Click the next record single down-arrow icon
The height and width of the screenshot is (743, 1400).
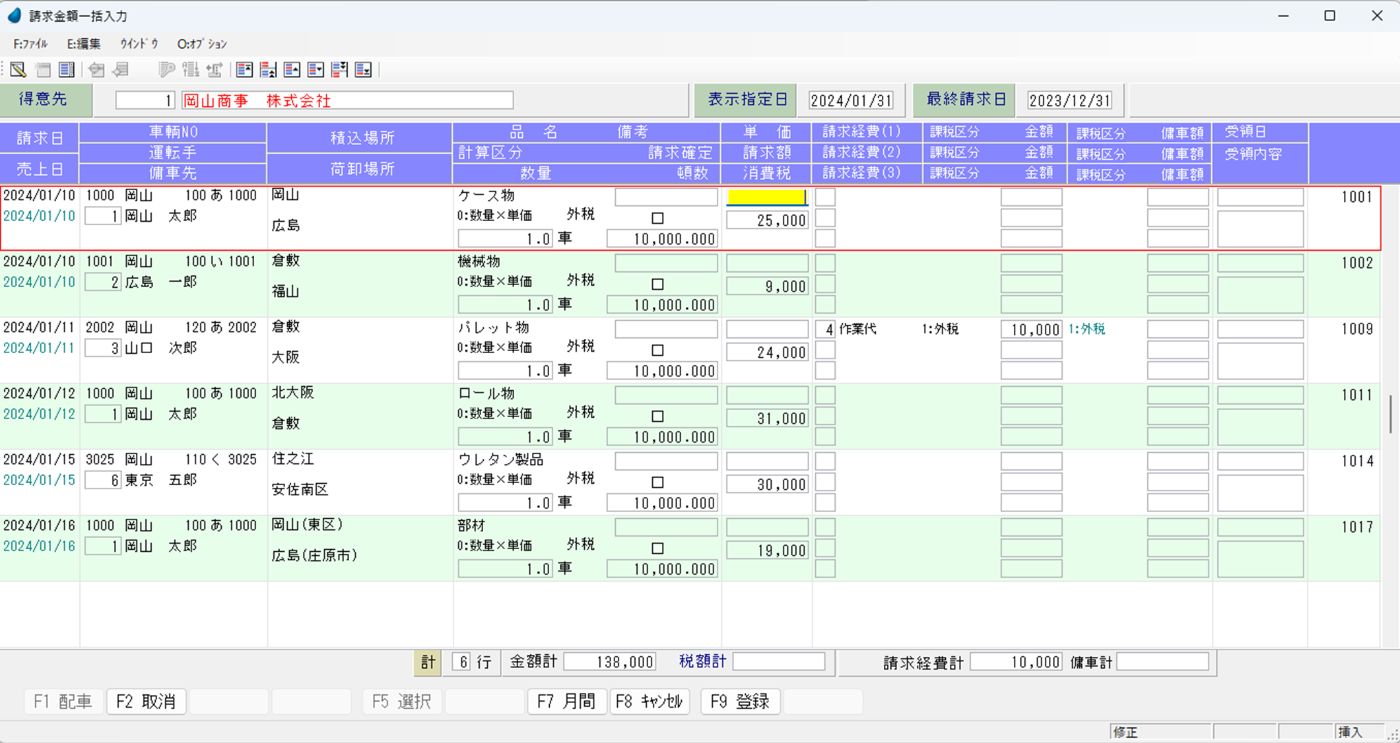[x=316, y=69]
